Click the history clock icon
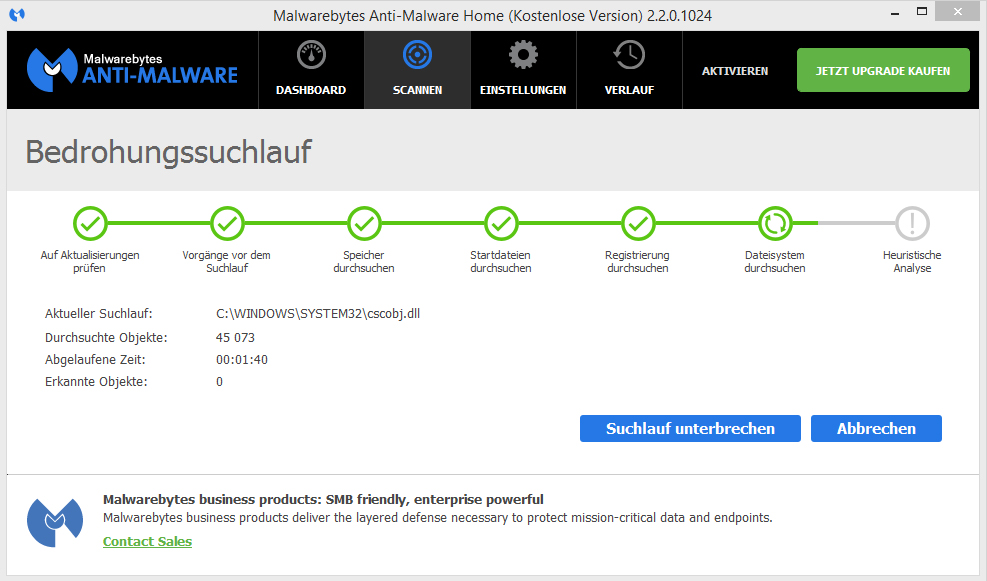The width and height of the screenshot is (987, 581). pos(629,55)
